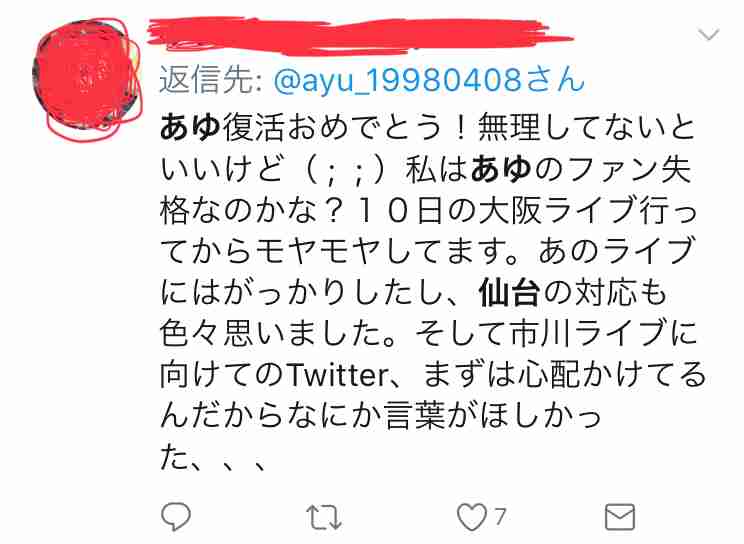The width and height of the screenshot is (744, 544).
Task: Click the さん suffix after the username
Action: click(554, 80)
